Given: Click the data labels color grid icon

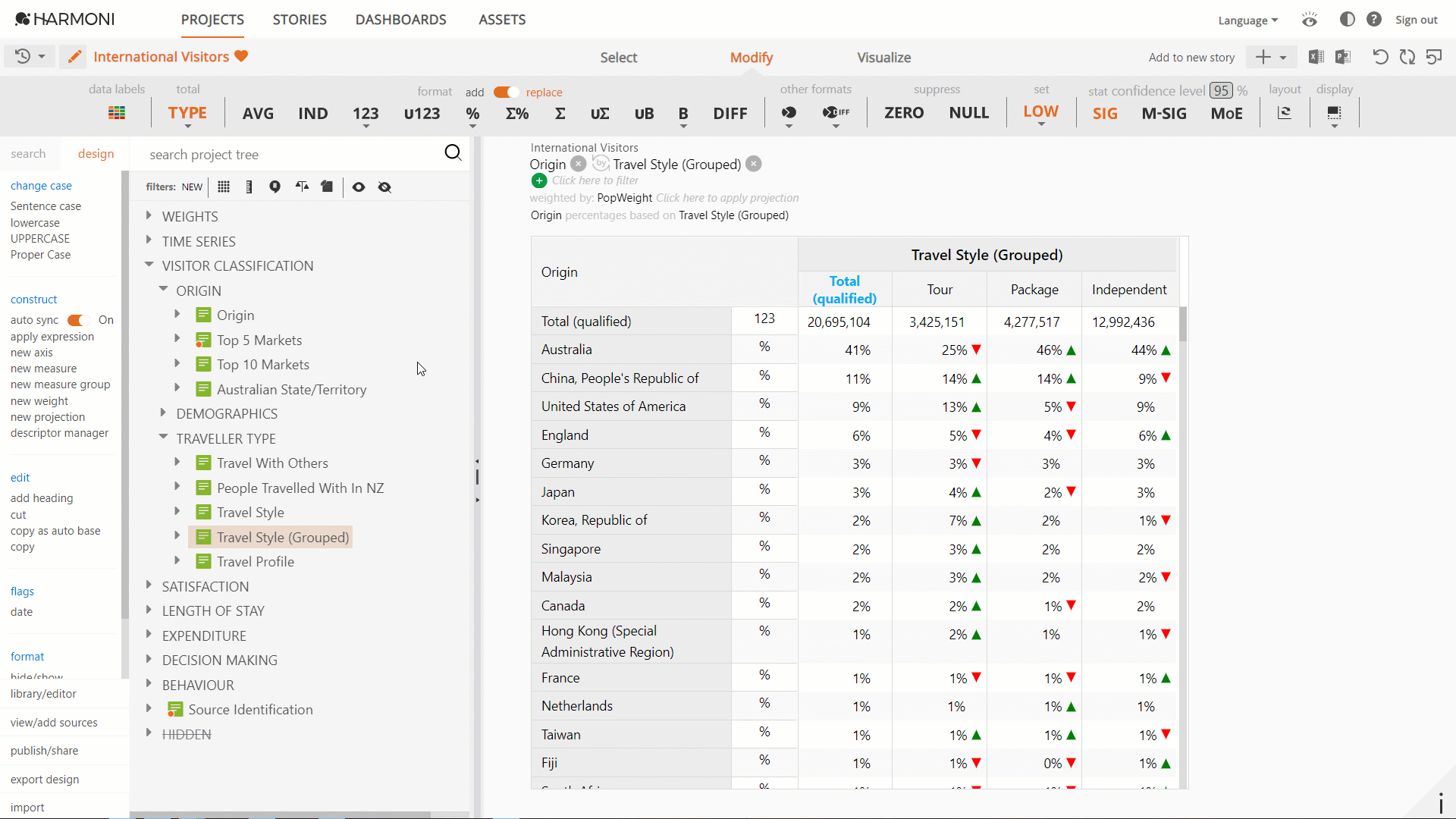Looking at the screenshot, I should pyautogui.click(x=117, y=113).
